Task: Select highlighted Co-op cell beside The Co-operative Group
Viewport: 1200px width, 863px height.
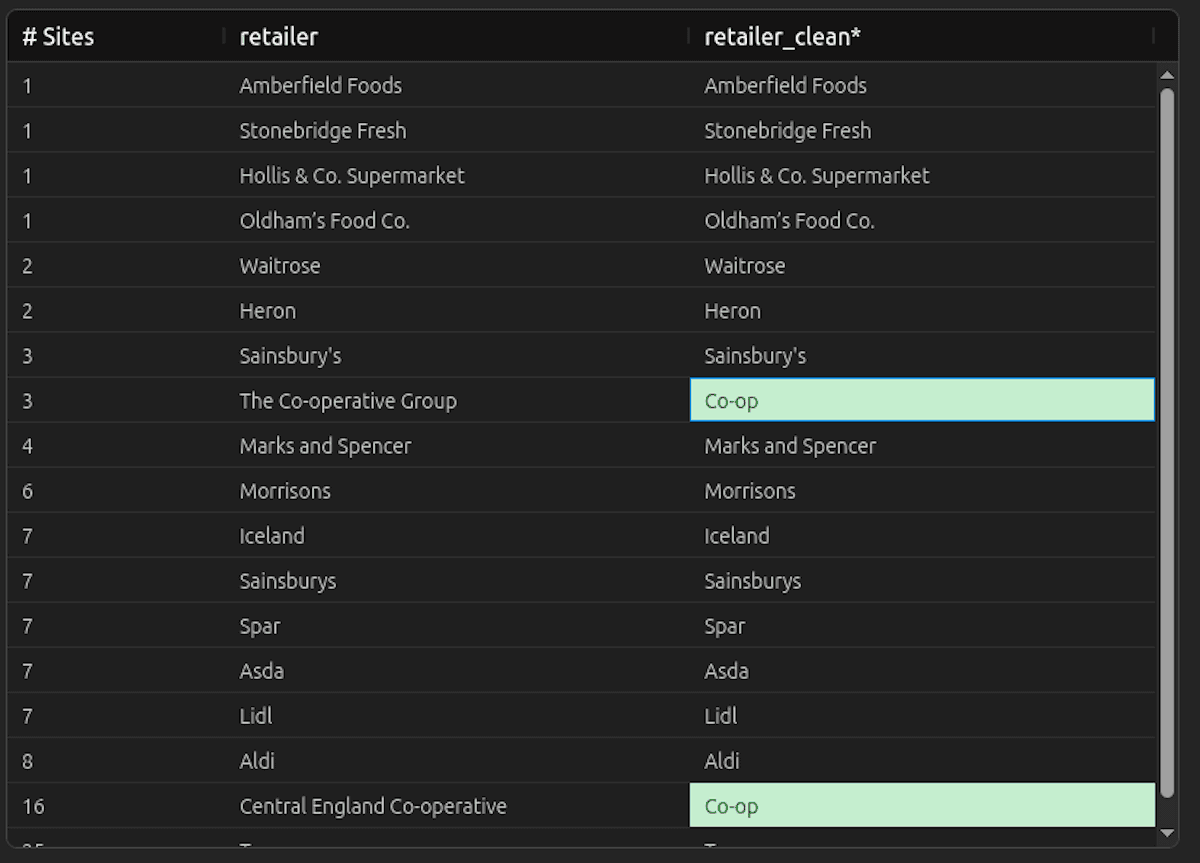Action: (922, 400)
